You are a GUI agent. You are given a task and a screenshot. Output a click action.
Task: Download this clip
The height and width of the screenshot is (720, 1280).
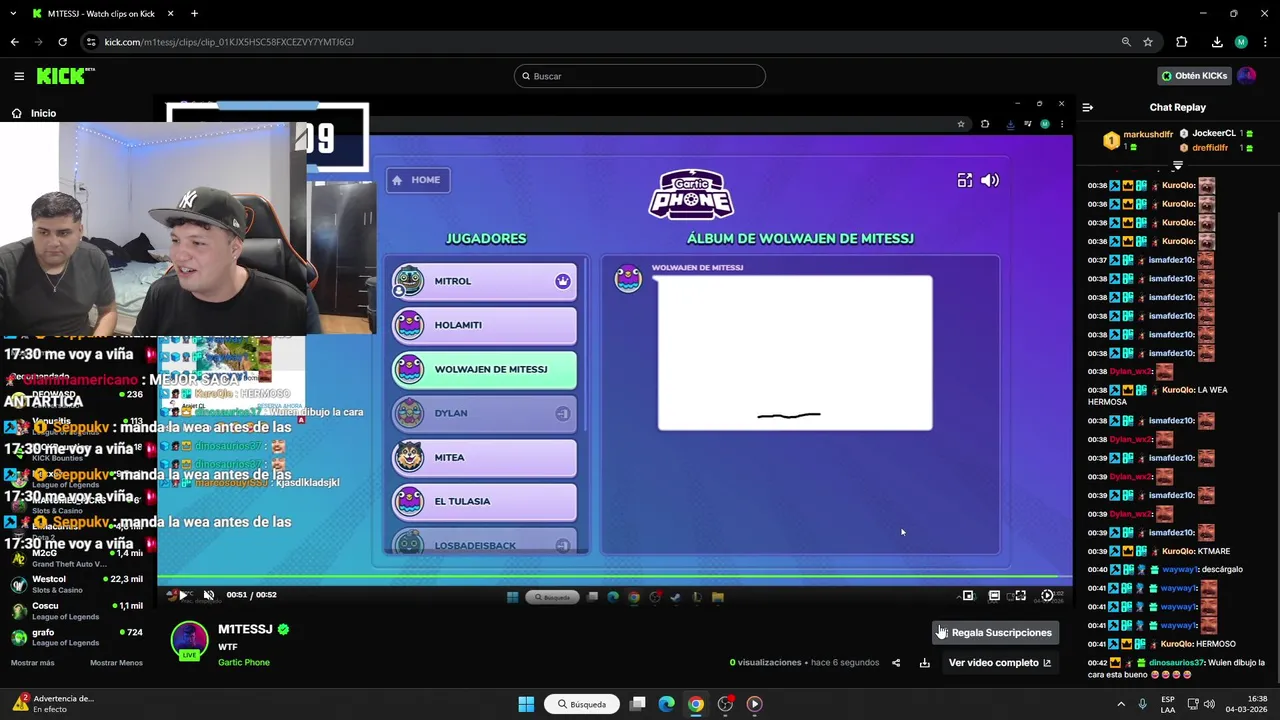[924, 662]
